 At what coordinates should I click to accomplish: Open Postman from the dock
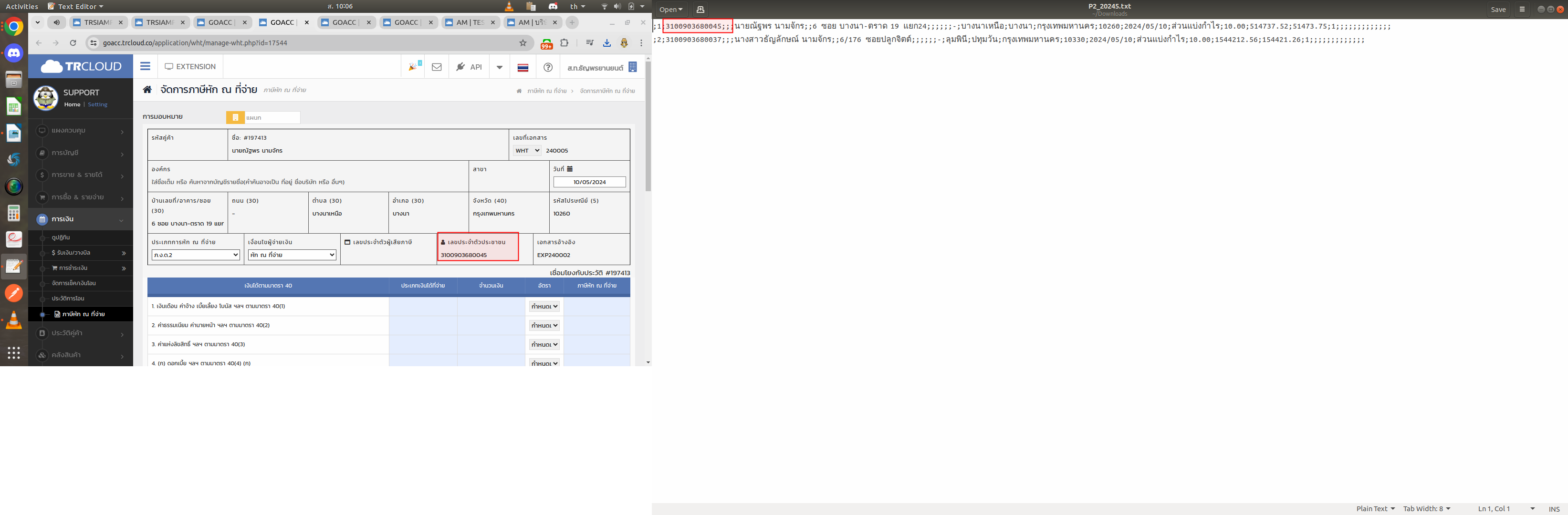(x=13, y=293)
